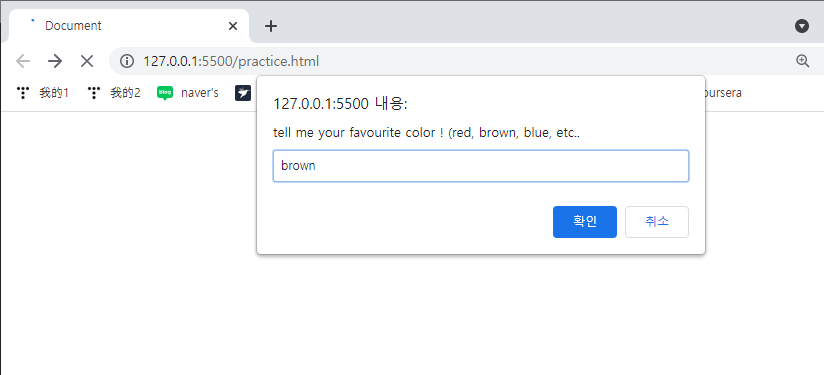Image resolution: width=824 pixels, height=375 pixels.
Task: Click the zoom magnifier icon in address bar
Action: coord(802,61)
